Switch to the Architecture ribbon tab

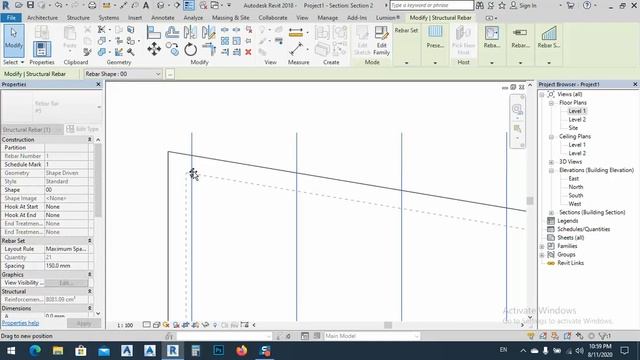(x=42, y=18)
